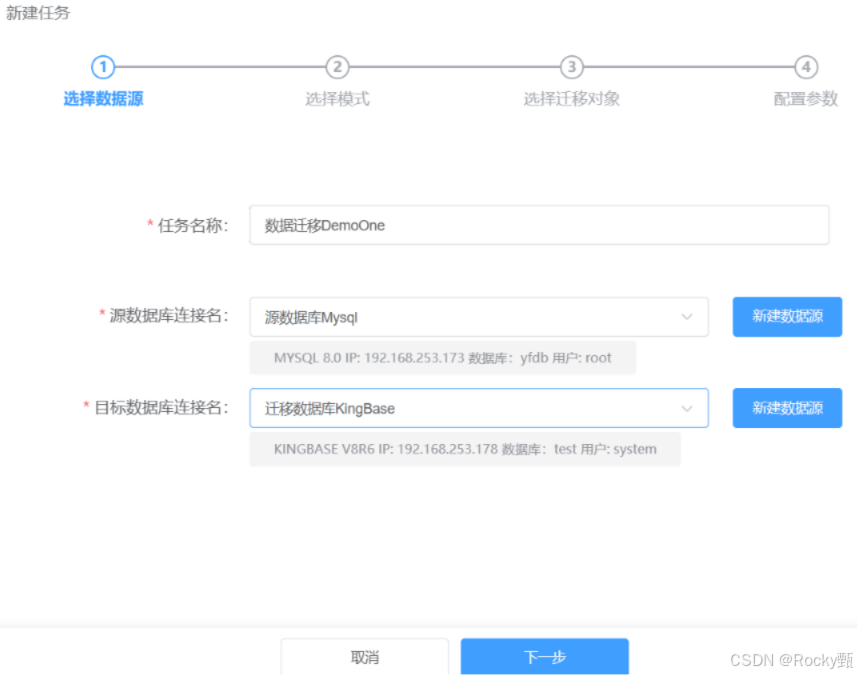Click step 2 circle icon

[337, 67]
